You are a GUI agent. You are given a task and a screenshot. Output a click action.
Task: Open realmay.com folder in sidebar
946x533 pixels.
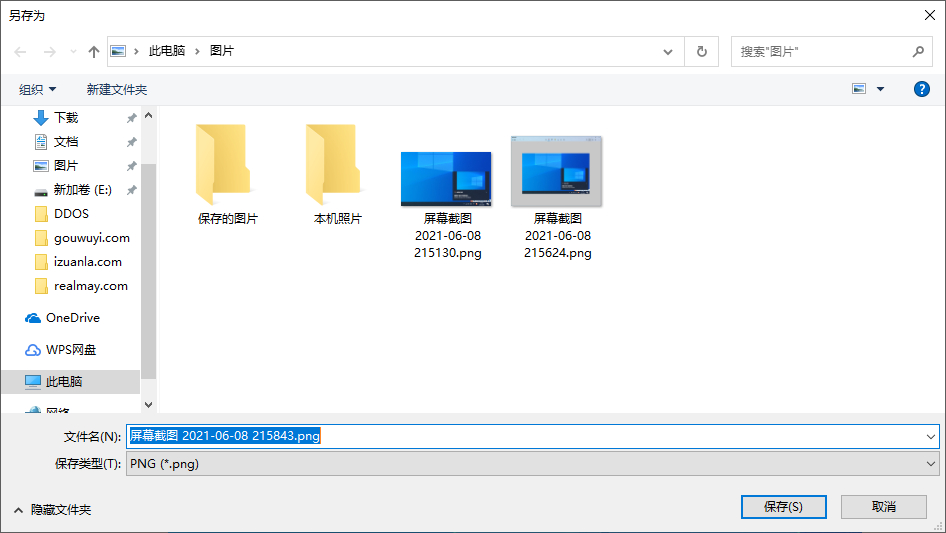click(x=90, y=286)
